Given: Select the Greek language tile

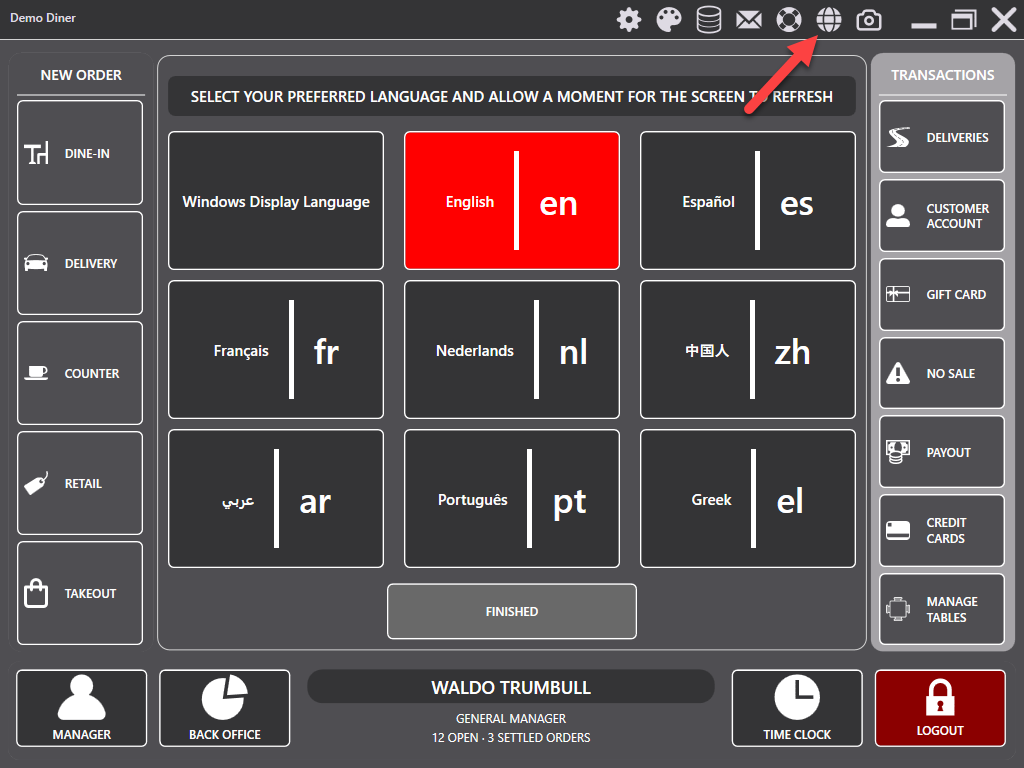Looking at the screenshot, I should pos(748,499).
